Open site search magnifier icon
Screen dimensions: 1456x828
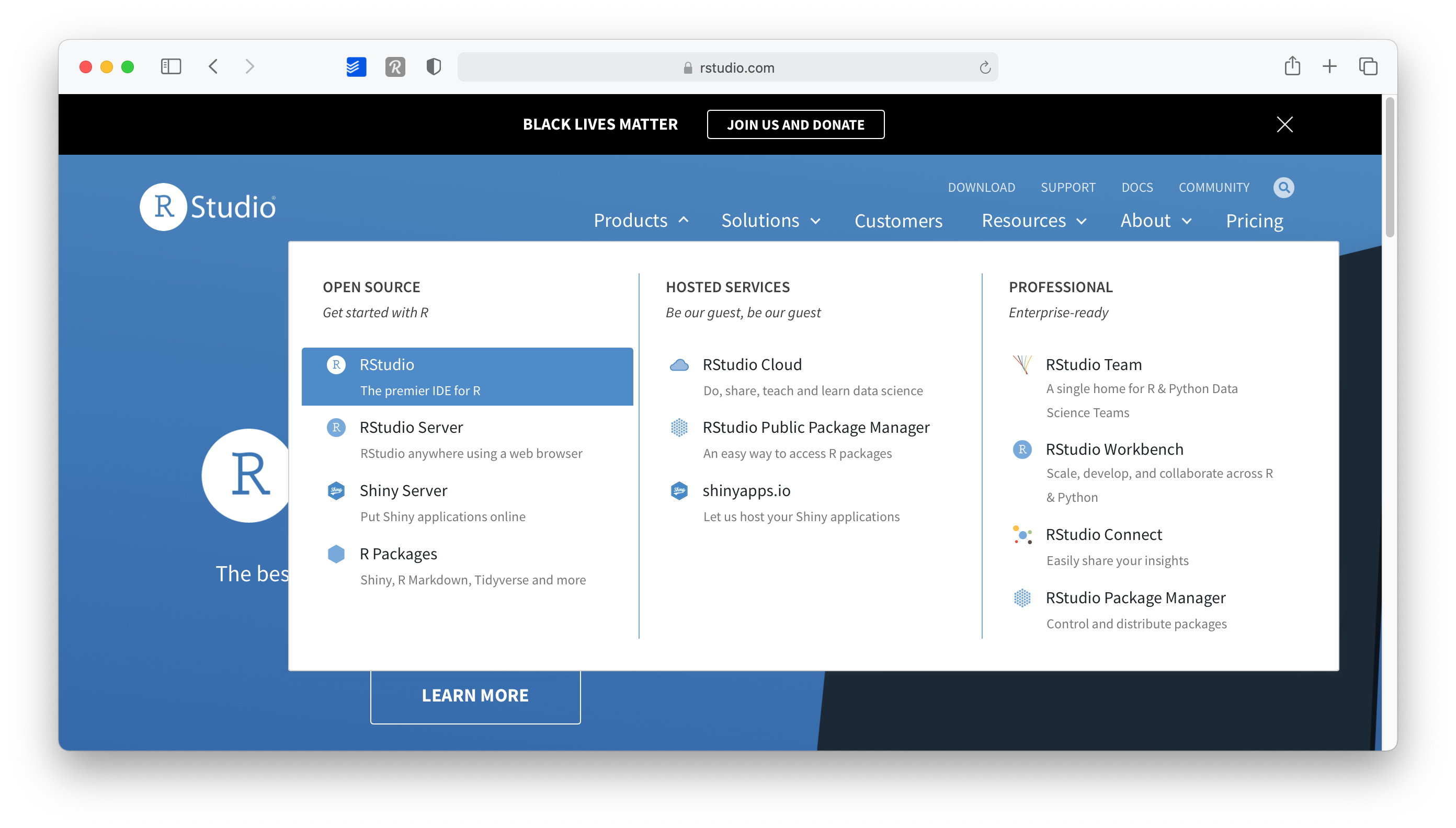pyautogui.click(x=1283, y=187)
